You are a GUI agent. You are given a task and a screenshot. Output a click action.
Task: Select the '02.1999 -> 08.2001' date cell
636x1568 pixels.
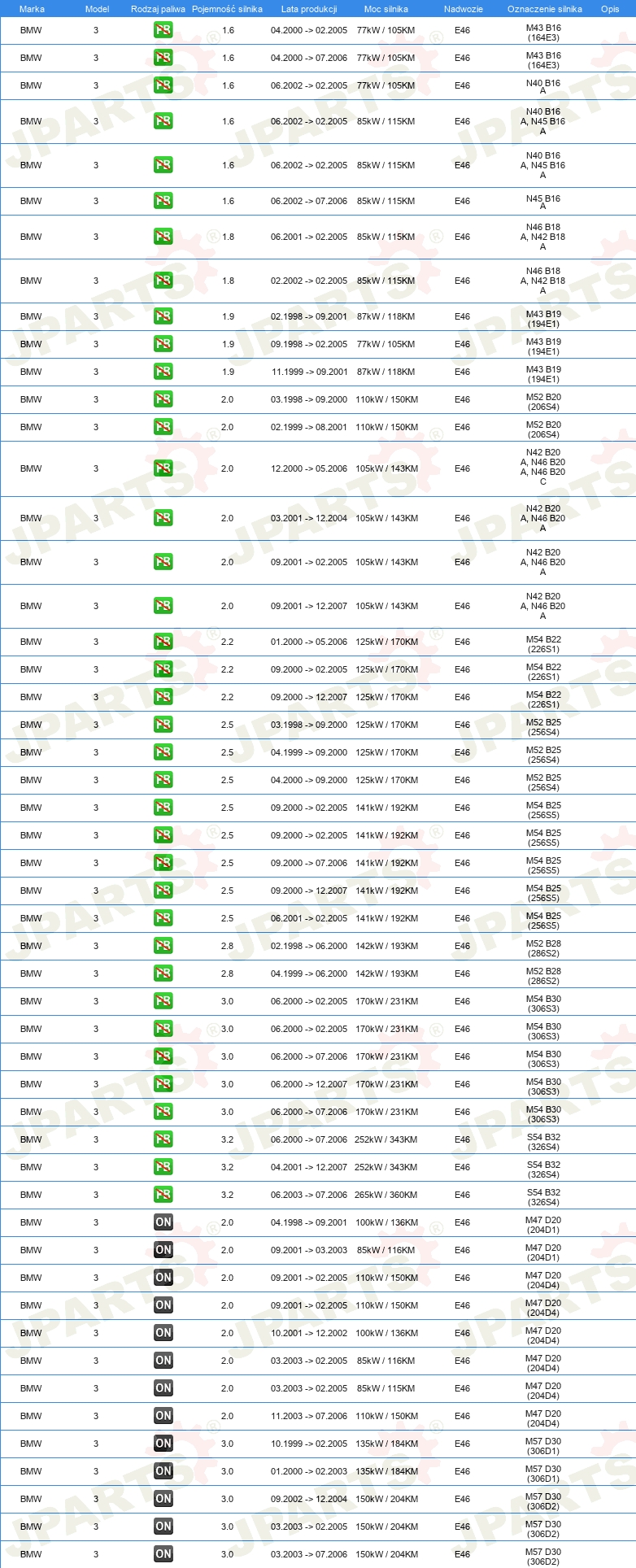click(x=309, y=428)
